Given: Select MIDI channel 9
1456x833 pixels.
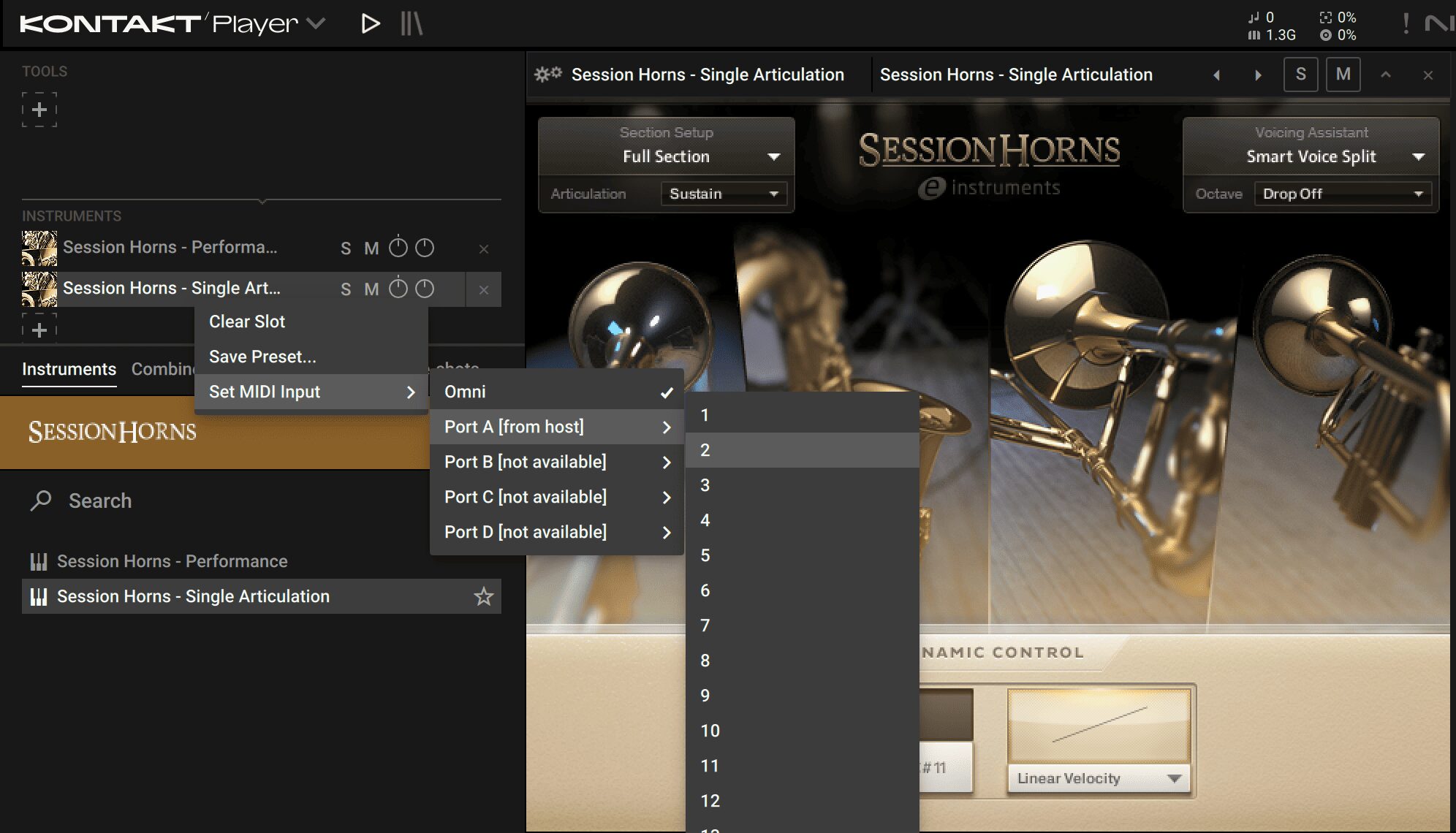Looking at the screenshot, I should [x=803, y=696].
